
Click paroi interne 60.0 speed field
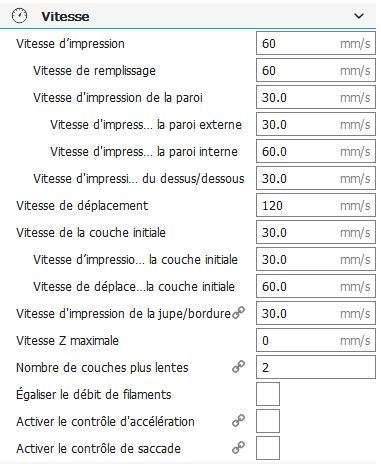click(316, 151)
